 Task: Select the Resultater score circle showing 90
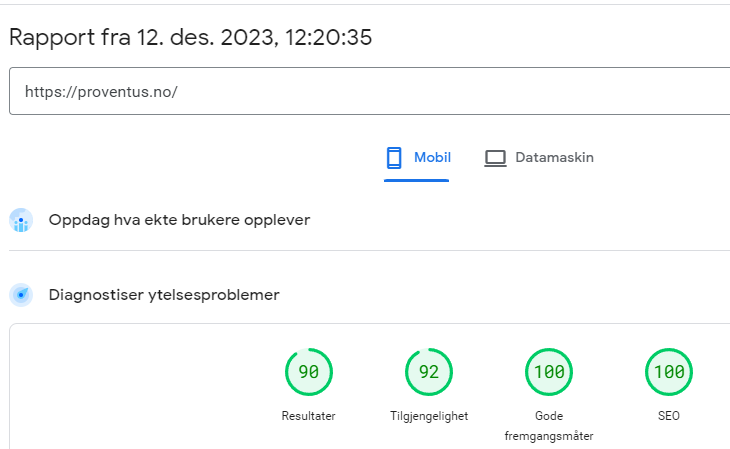(309, 373)
